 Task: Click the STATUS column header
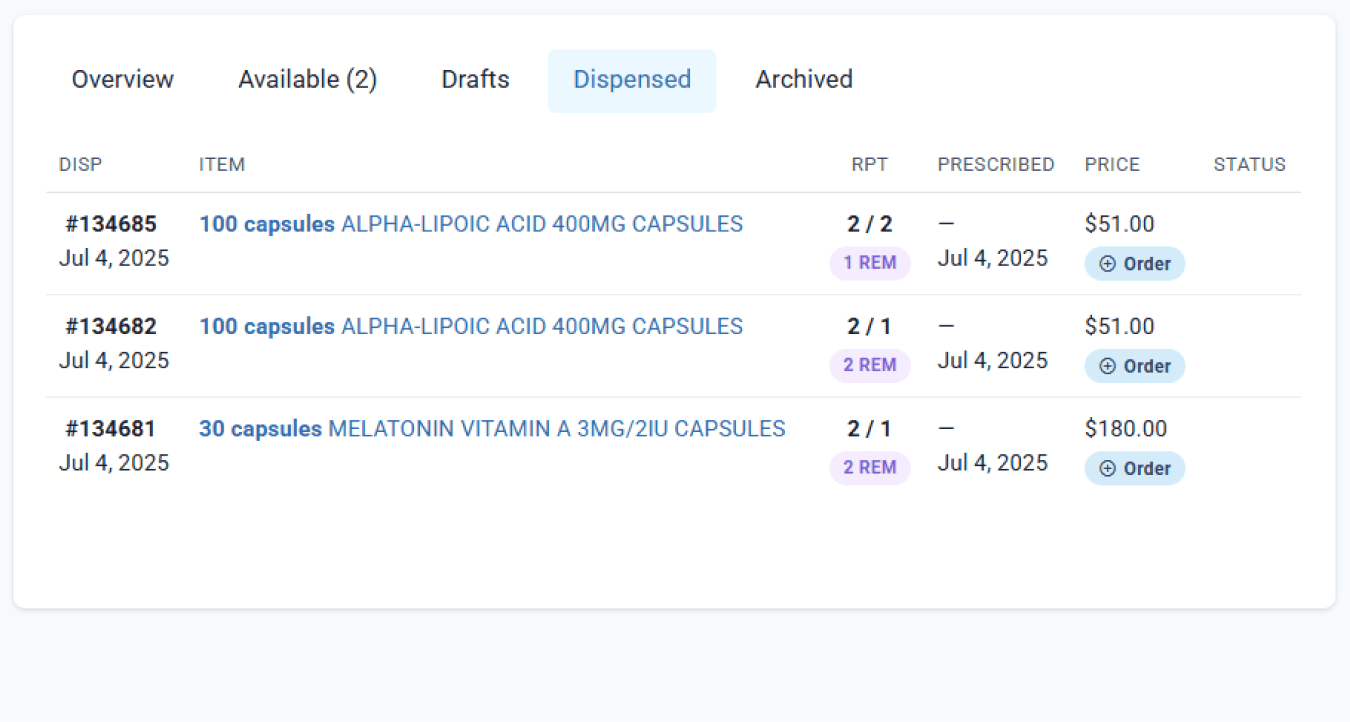click(1250, 165)
